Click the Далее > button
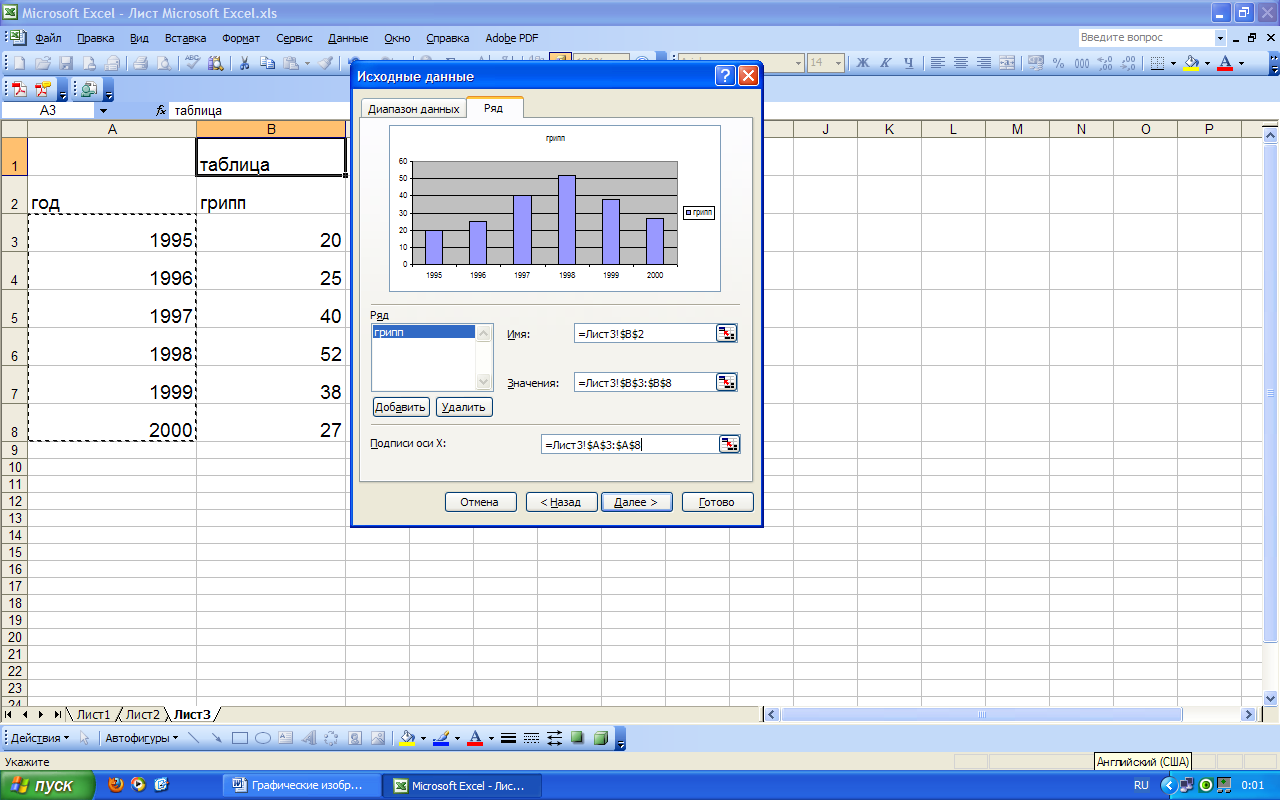The height and width of the screenshot is (800, 1280). pos(637,502)
